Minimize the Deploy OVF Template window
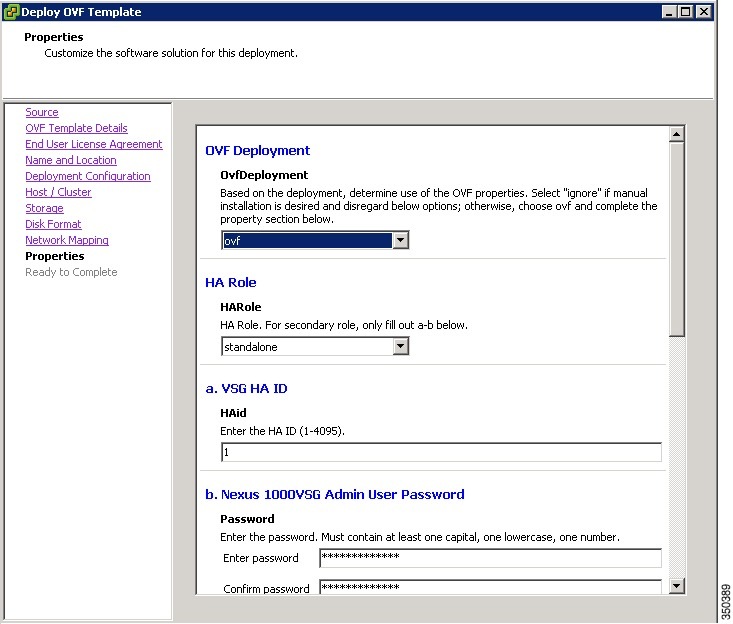733x624 pixels. coord(669,12)
